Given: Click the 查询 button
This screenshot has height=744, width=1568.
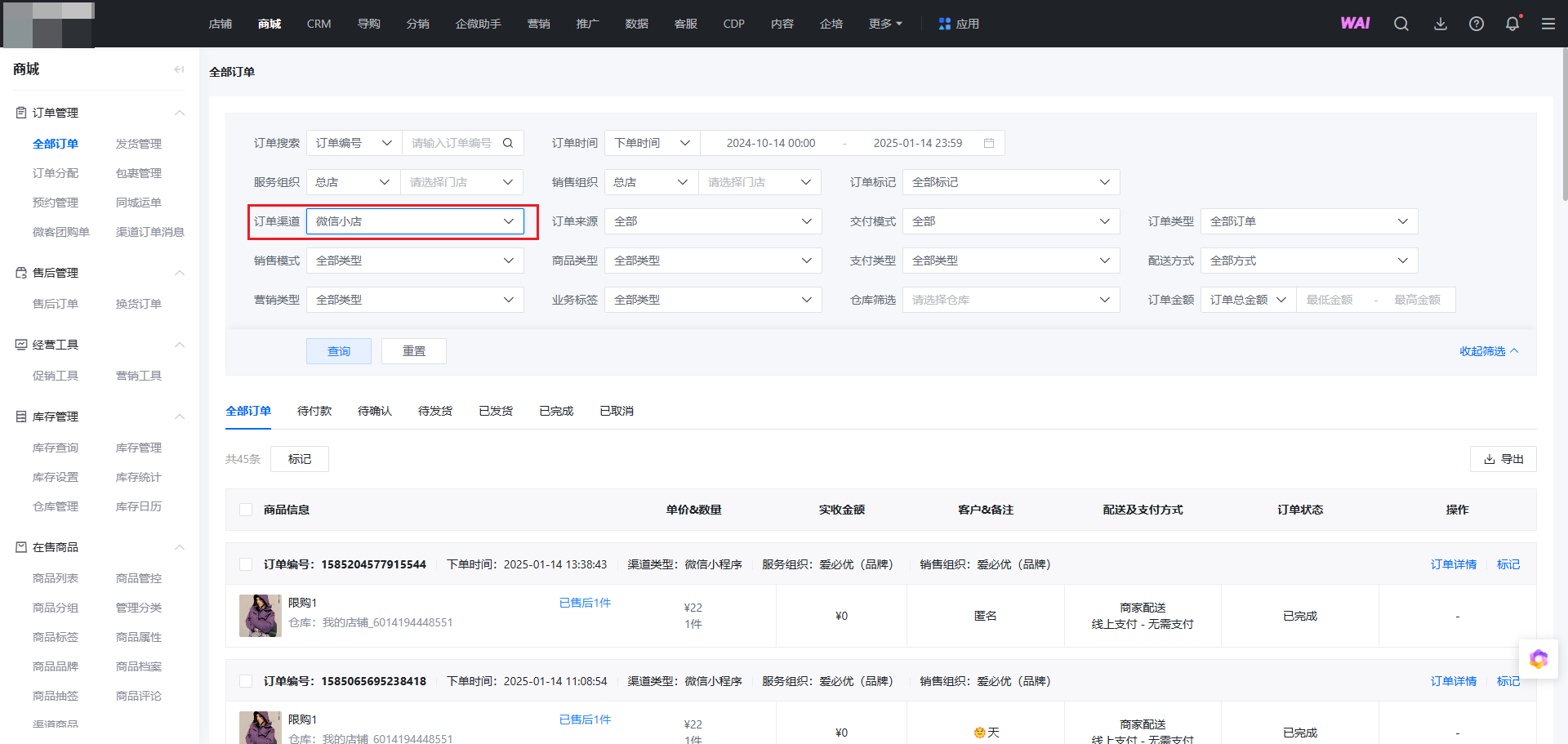Looking at the screenshot, I should click(339, 351).
